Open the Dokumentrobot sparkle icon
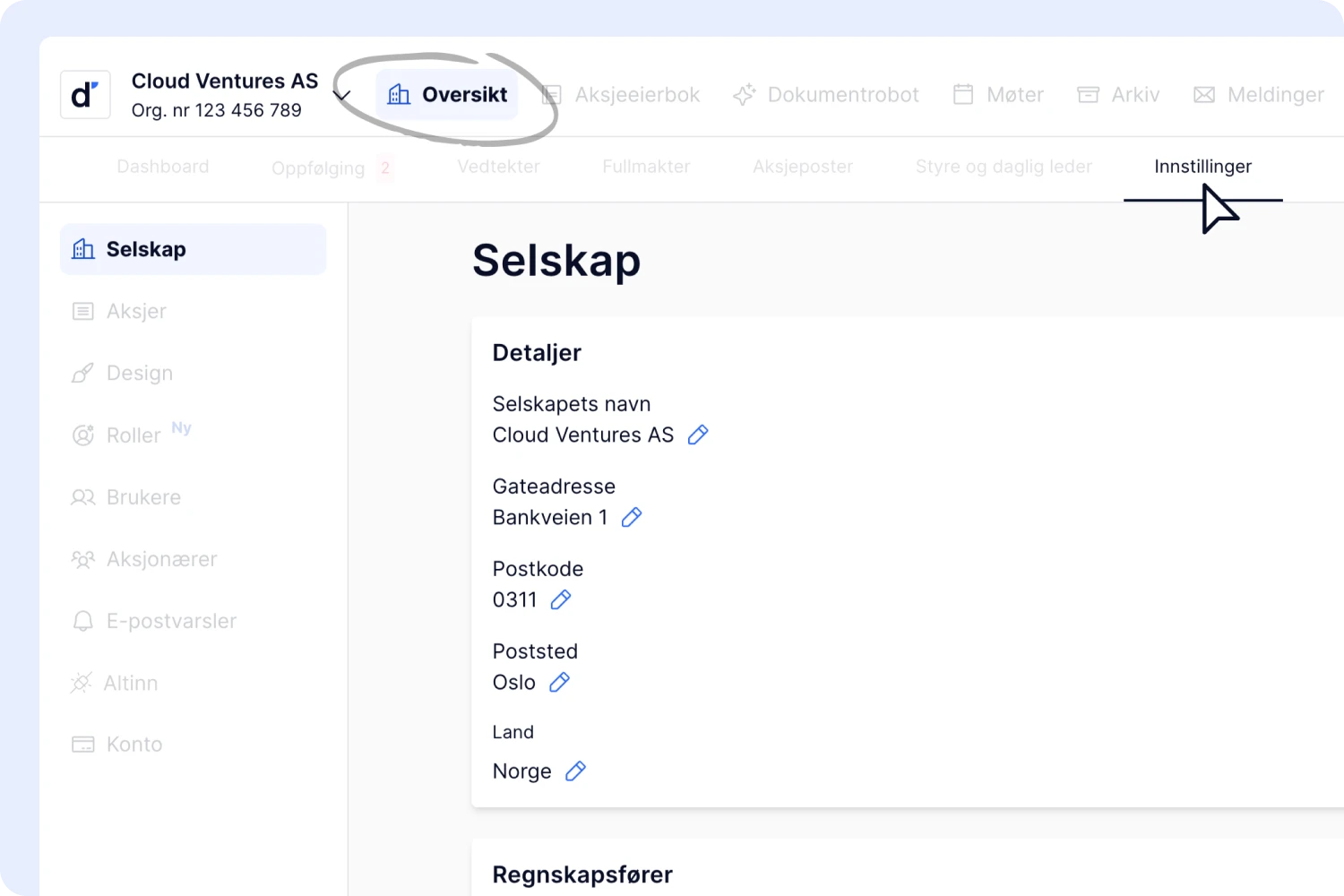 point(744,95)
